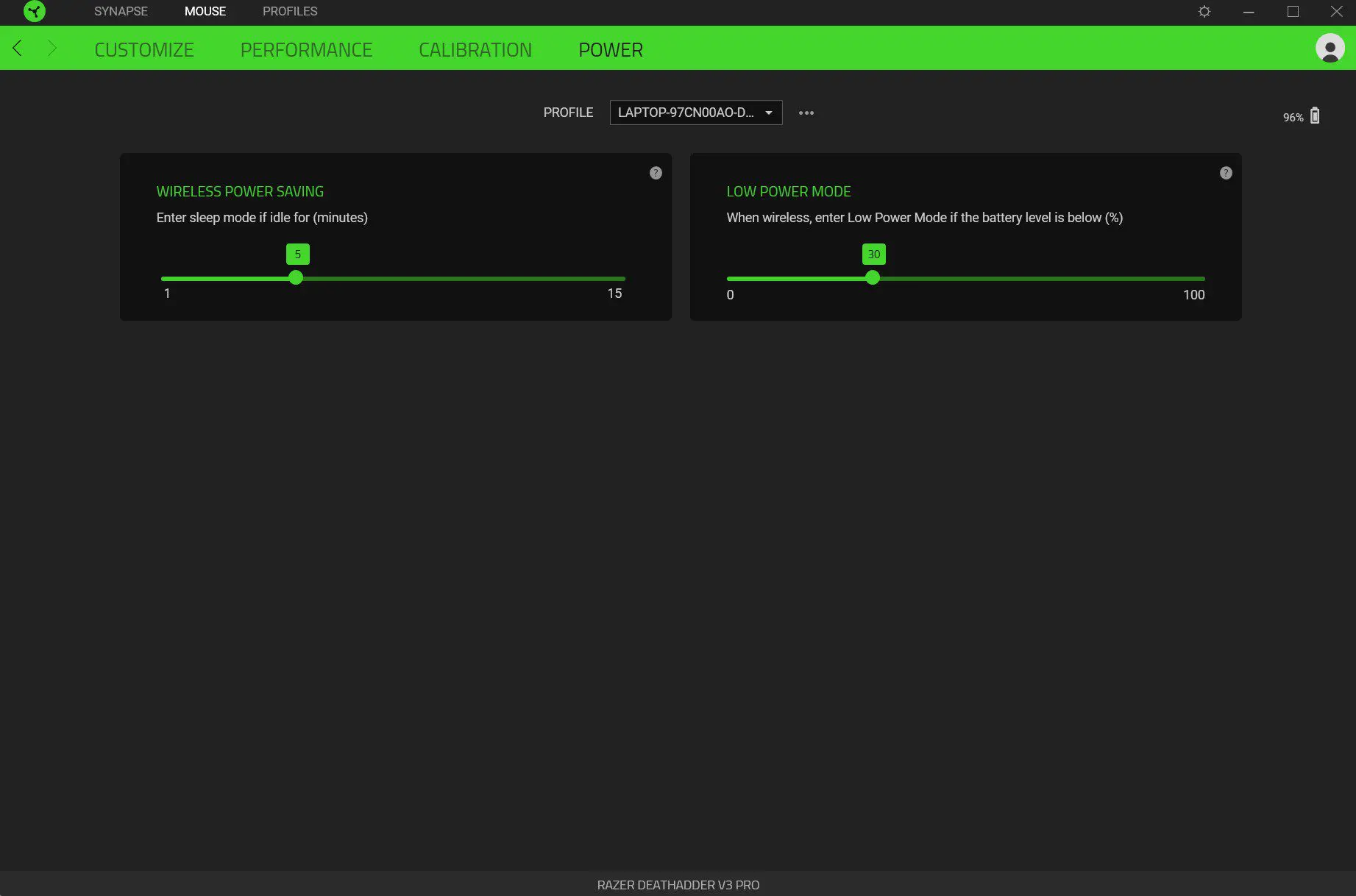Click the sleep mode idle slider handle
Screen dimensions: 1356x896
coord(296,278)
